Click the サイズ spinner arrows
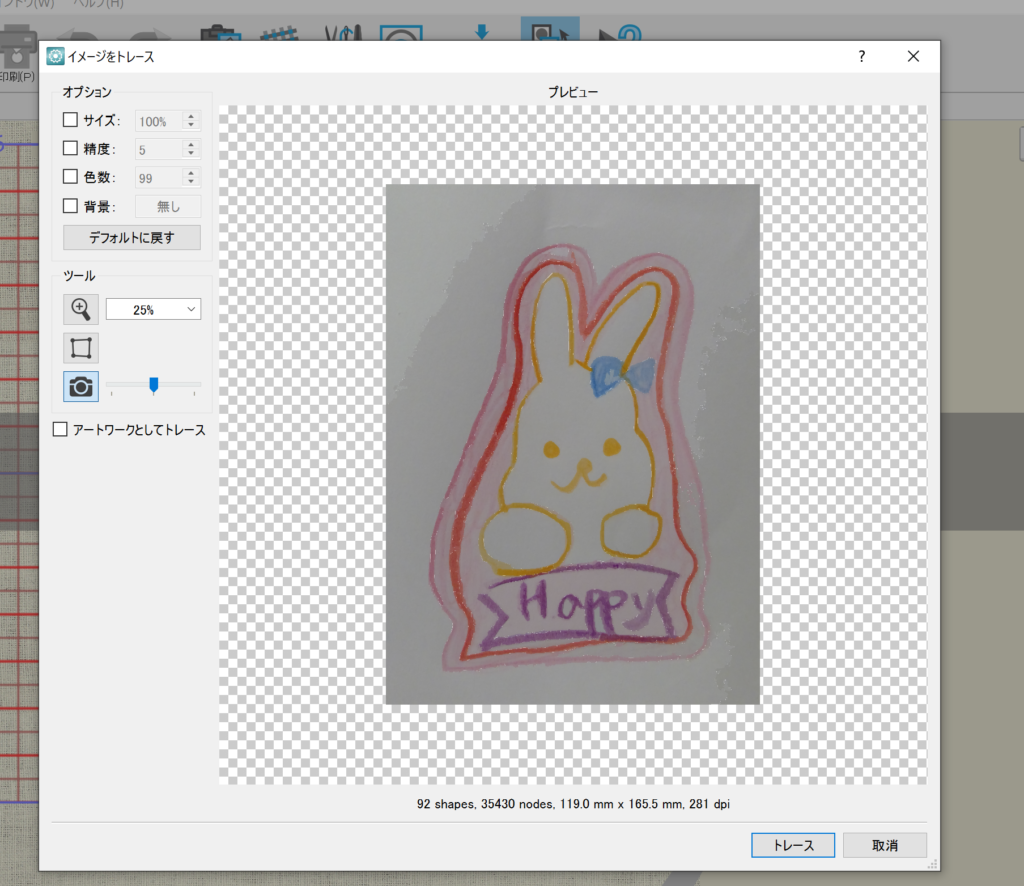 (191, 121)
